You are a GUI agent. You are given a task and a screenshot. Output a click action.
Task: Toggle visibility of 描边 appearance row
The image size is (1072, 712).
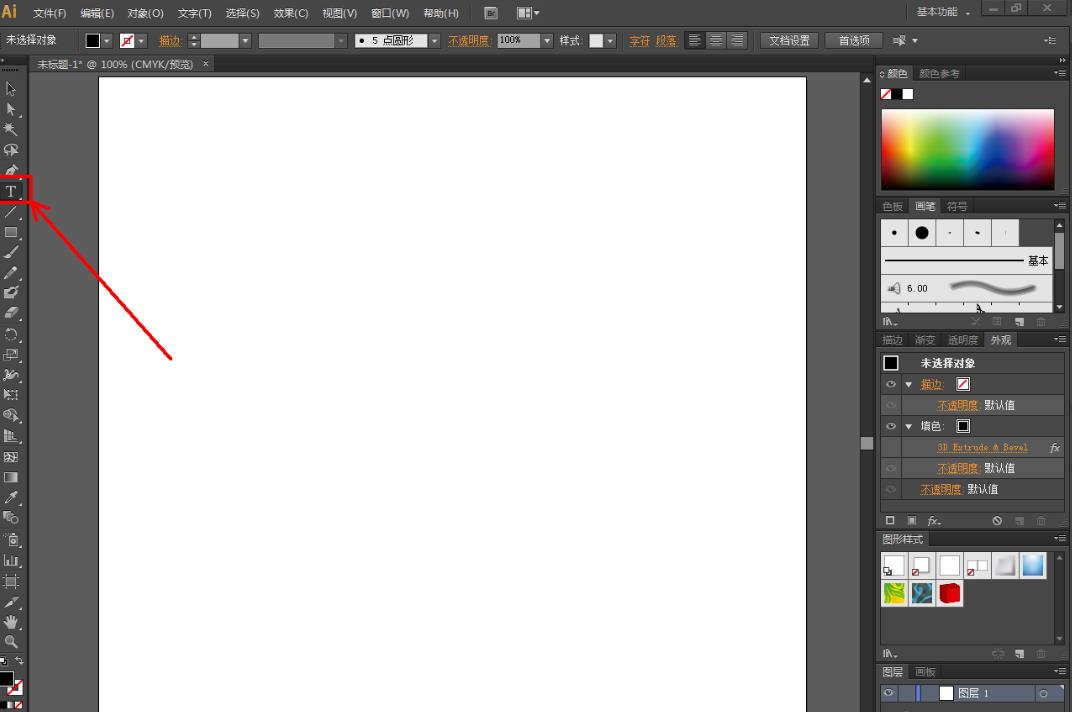[890, 384]
